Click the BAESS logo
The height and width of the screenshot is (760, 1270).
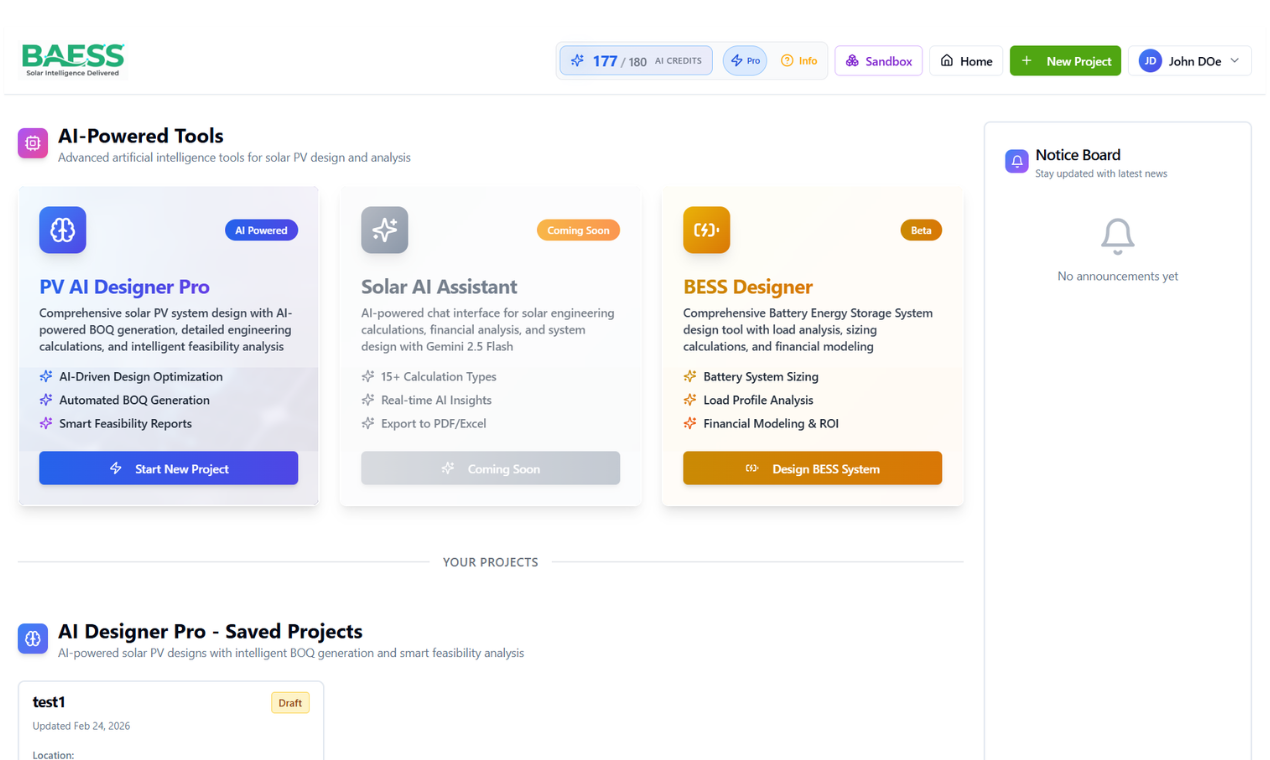click(x=73, y=60)
